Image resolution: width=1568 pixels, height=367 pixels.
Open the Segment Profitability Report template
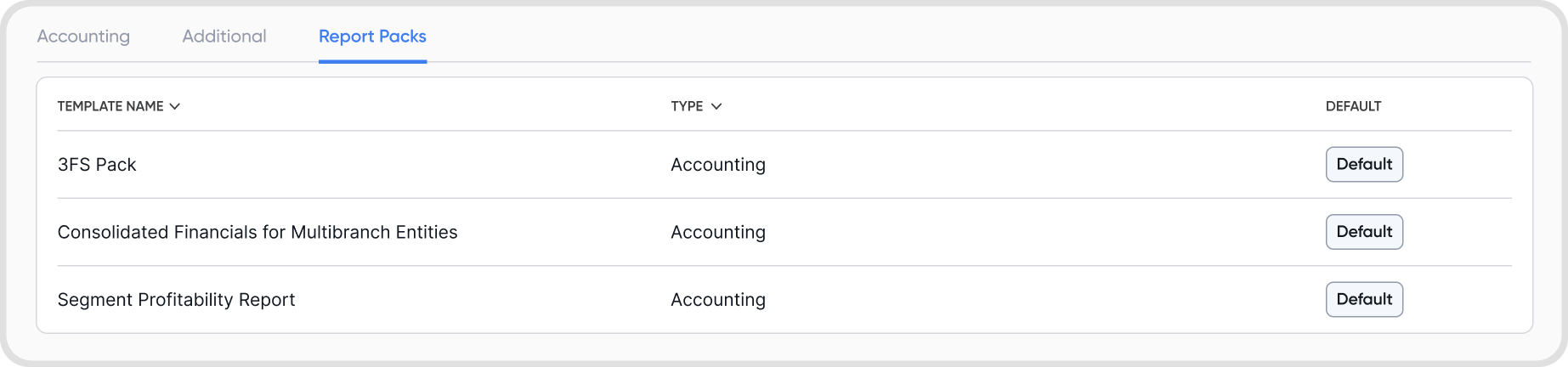pos(176,300)
